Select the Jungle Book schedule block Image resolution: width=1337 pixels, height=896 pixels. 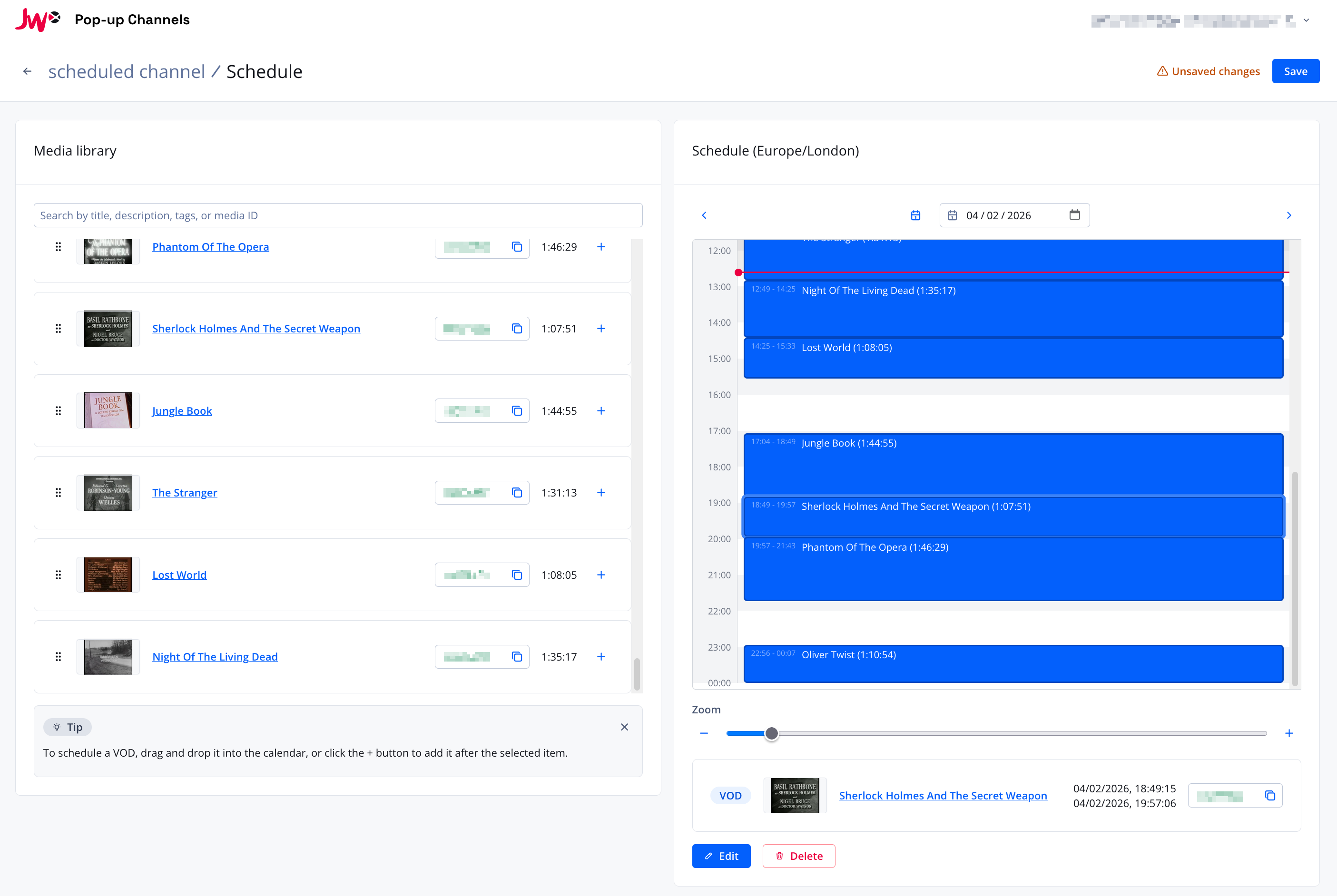pos(1013,464)
